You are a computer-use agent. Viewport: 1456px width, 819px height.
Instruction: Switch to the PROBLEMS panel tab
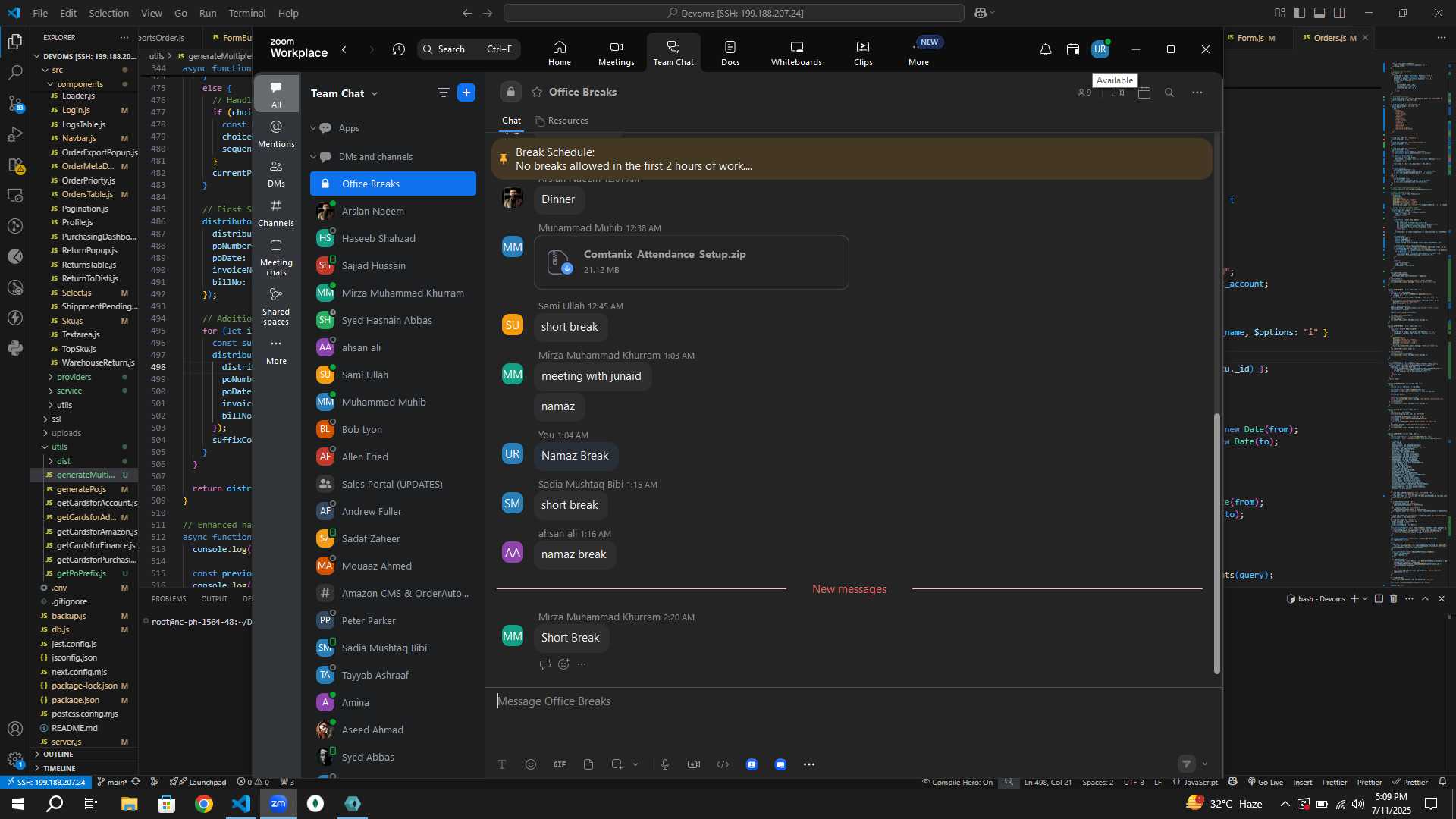[168, 599]
